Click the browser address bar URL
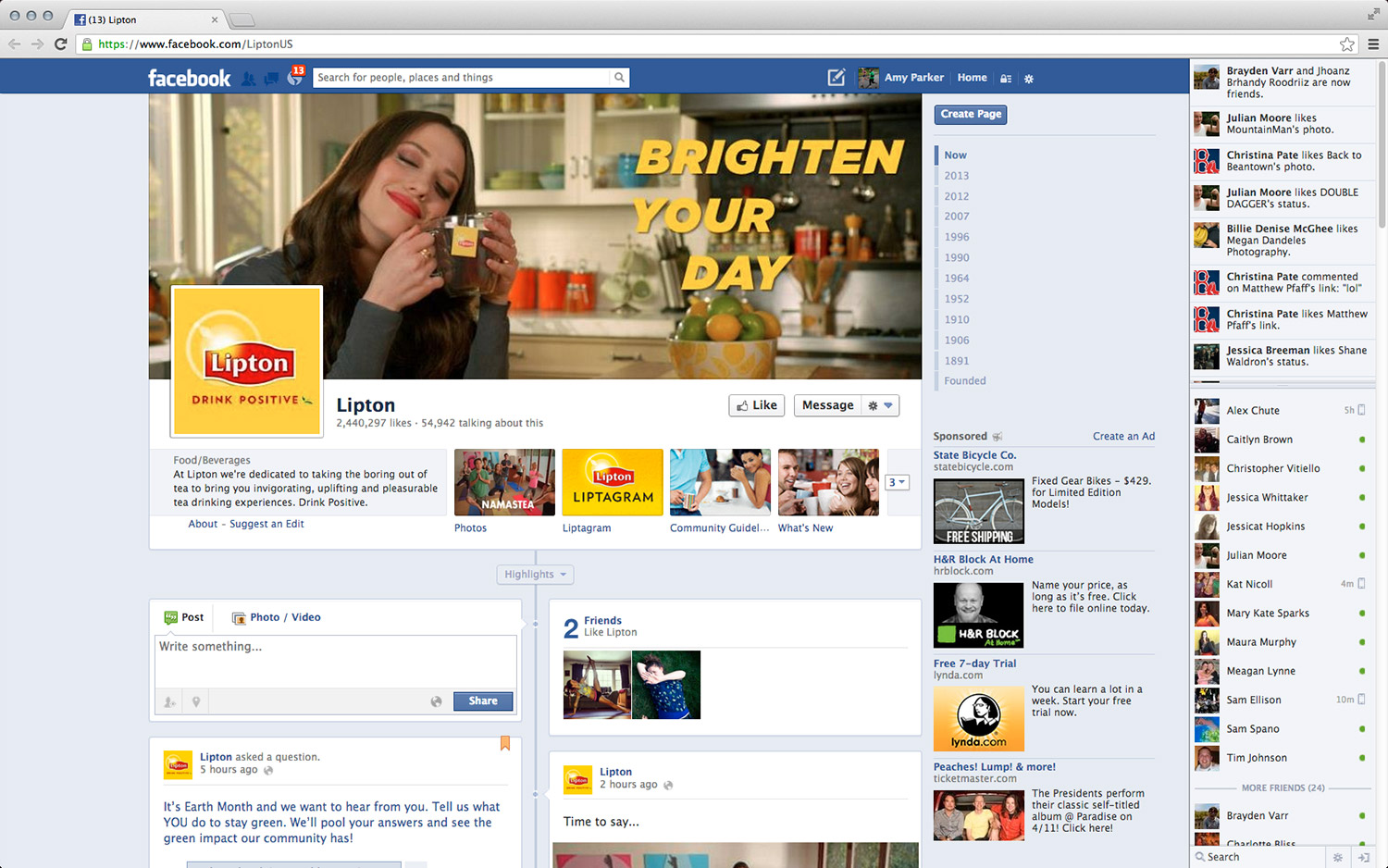Screen dimensions: 1388x868 click(x=195, y=43)
